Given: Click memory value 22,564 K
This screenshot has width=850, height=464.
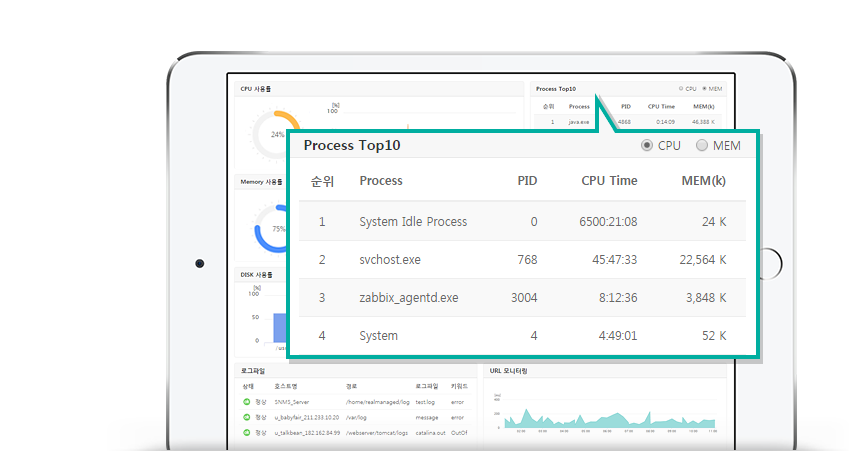Looking at the screenshot, I should click(703, 260).
